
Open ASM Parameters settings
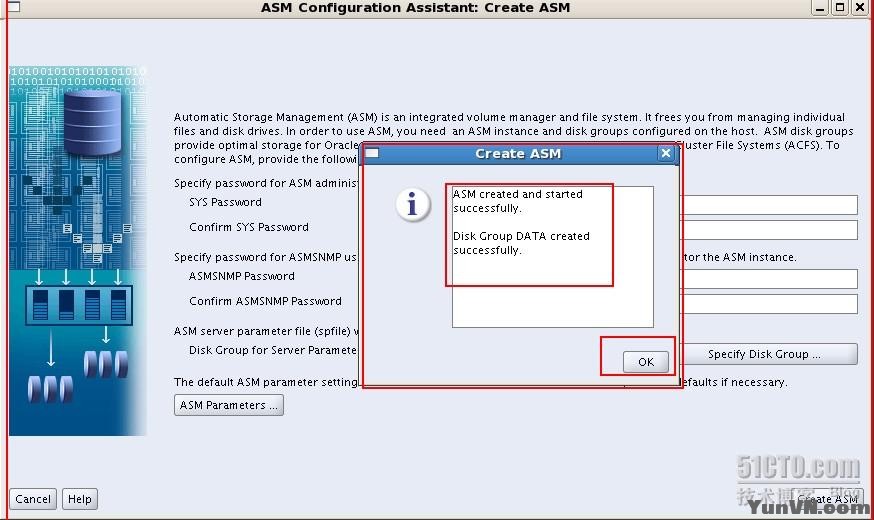coord(229,405)
